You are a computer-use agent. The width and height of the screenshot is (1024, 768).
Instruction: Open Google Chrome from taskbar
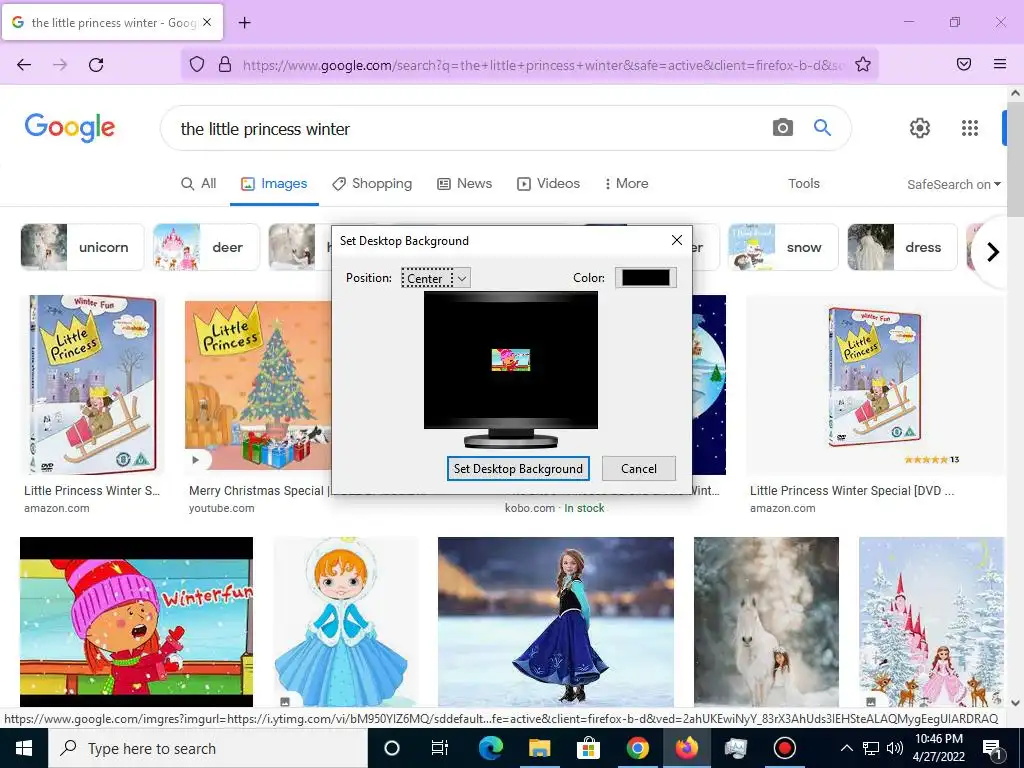(x=637, y=748)
